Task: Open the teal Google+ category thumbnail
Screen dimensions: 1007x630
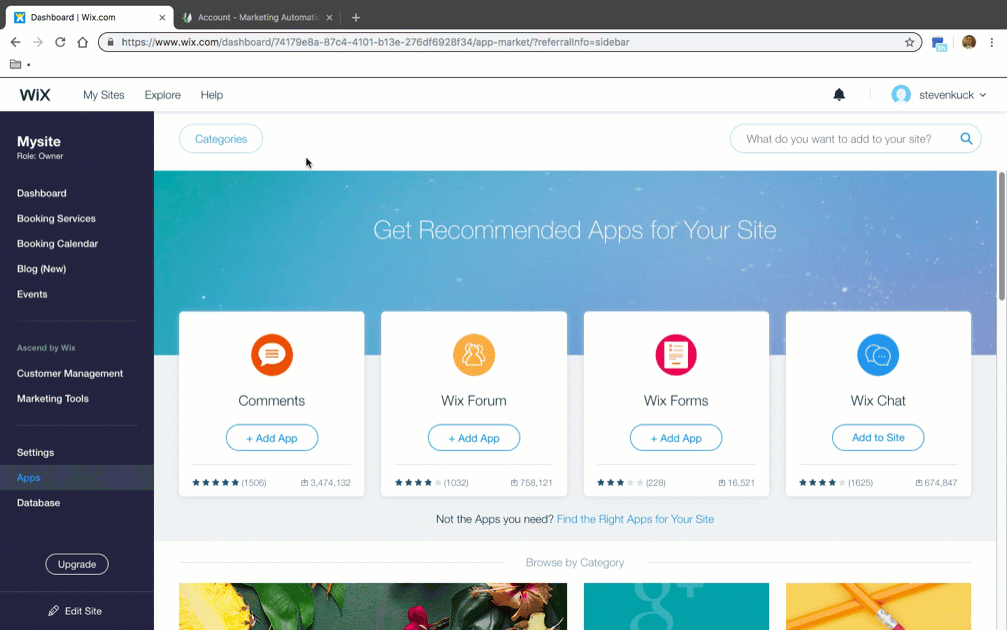Action: [x=676, y=606]
